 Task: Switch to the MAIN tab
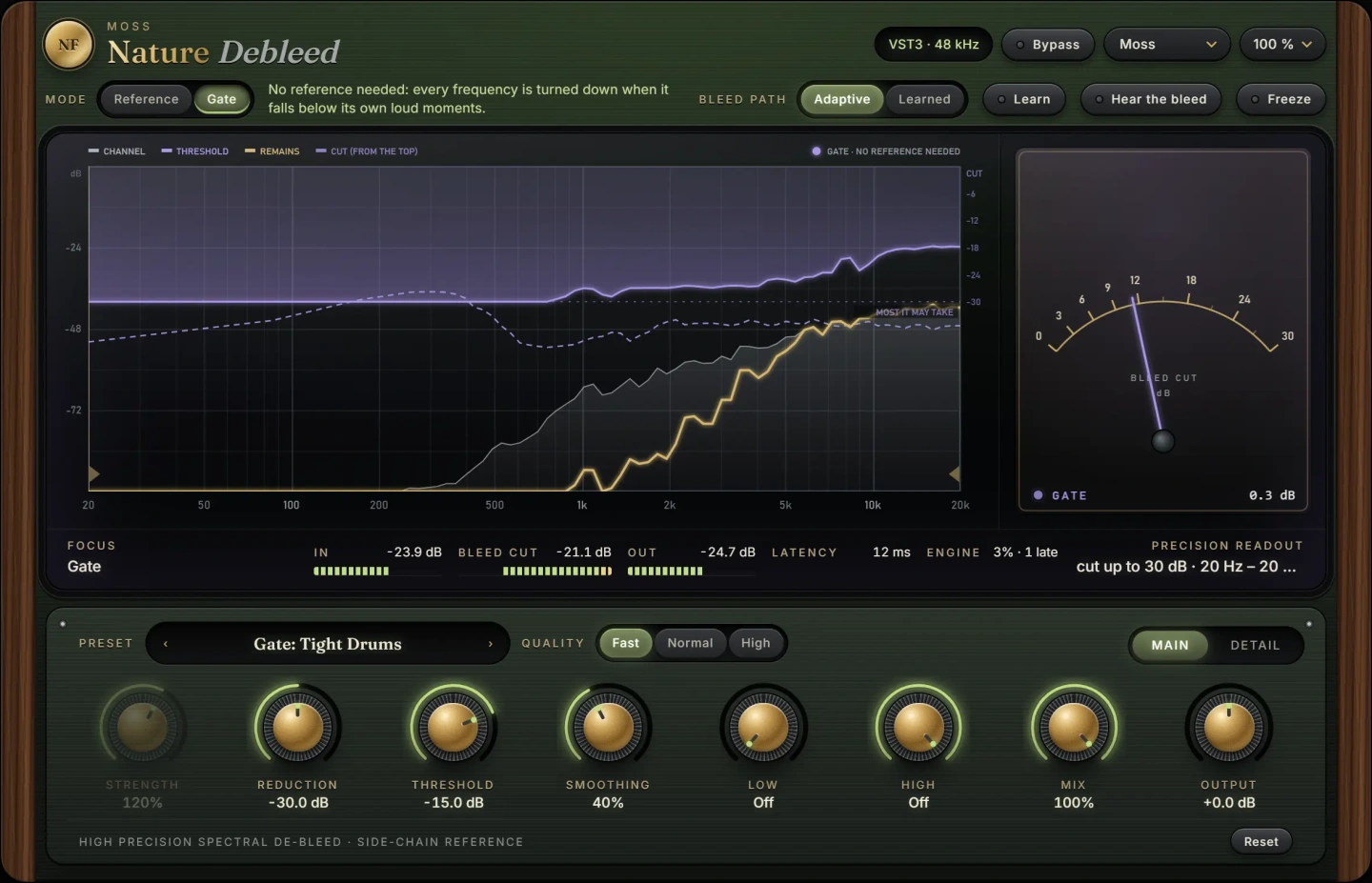click(x=1170, y=645)
